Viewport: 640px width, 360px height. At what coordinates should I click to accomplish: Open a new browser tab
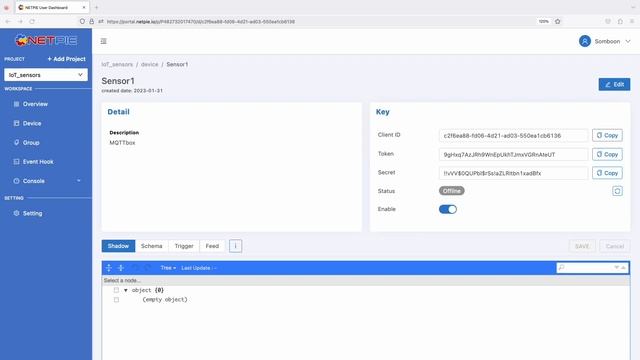(x=96, y=7)
